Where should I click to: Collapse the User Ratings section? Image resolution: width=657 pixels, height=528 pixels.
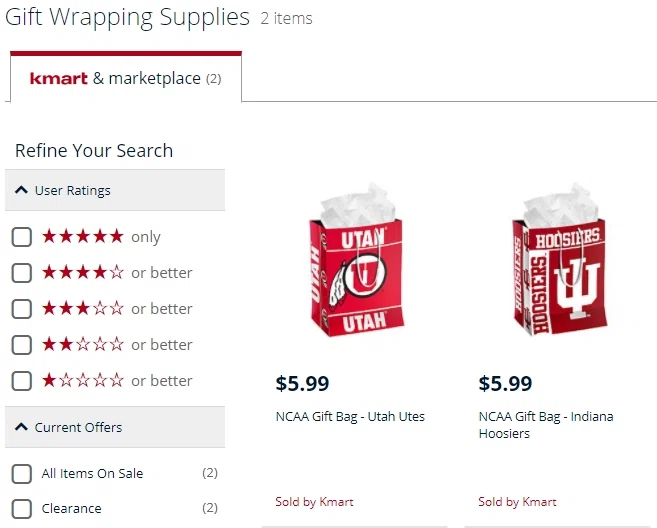[x=22, y=190]
